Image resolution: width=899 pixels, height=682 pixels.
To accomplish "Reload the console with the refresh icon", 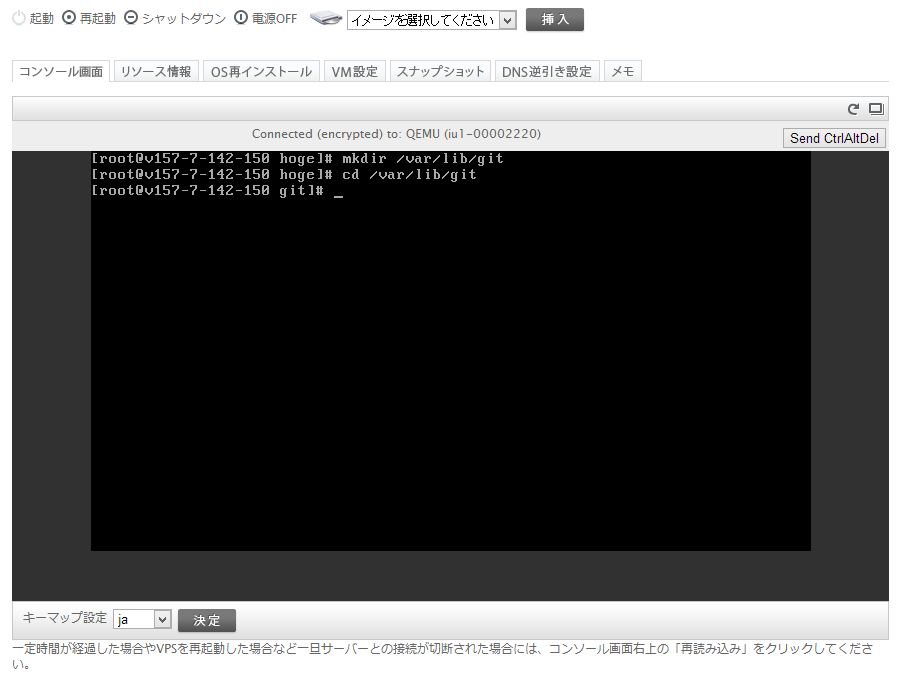I will point(853,109).
